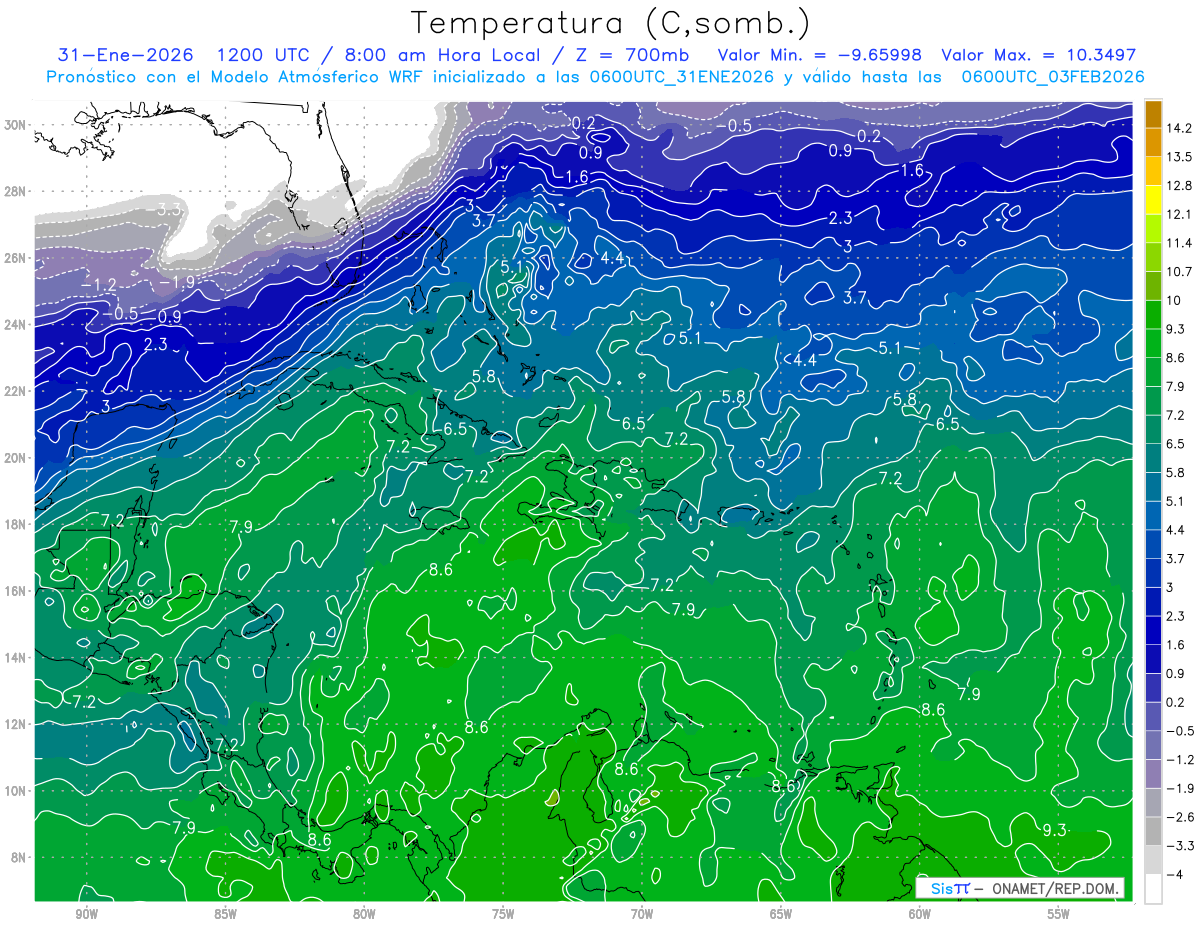1200x927 pixels.
Task: Click the '85W' longitude axis label
Action: click(225, 913)
